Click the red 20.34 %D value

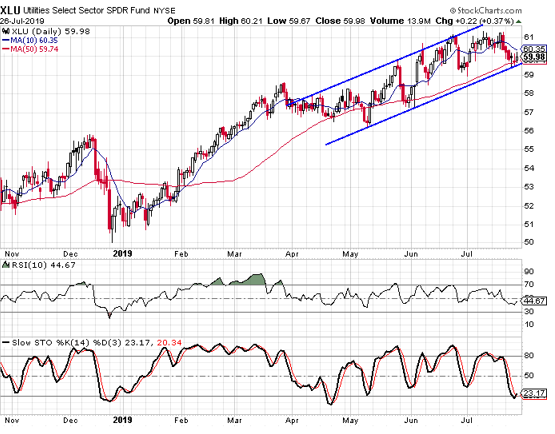click(x=169, y=343)
